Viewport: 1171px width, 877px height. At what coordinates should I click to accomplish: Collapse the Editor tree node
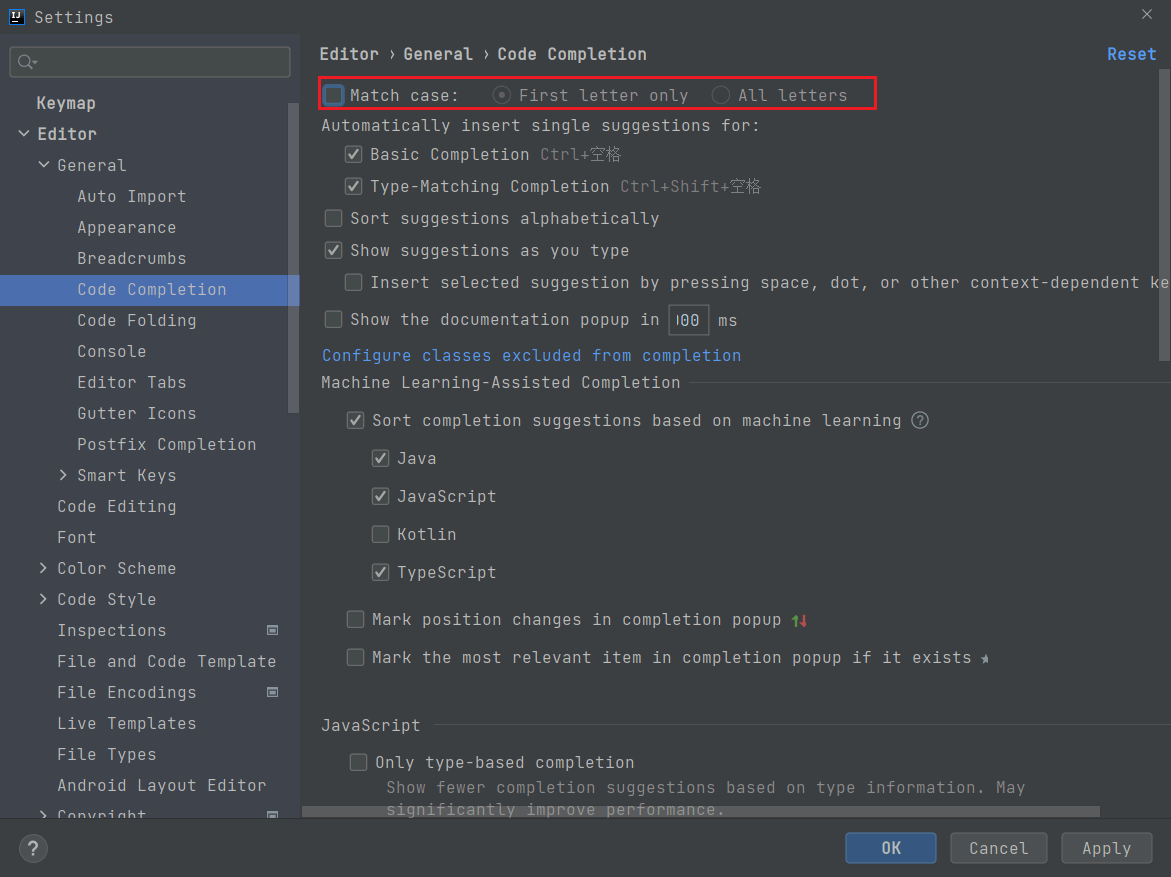pyautogui.click(x=23, y=133)
